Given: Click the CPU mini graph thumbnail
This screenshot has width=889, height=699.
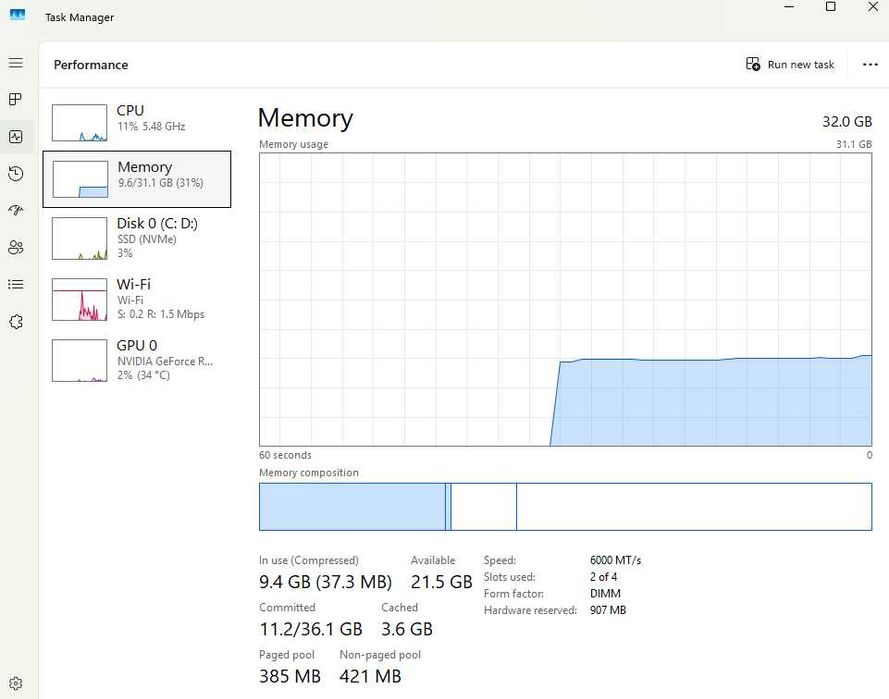Looking at the screenshot, I should tap(79, 122).
